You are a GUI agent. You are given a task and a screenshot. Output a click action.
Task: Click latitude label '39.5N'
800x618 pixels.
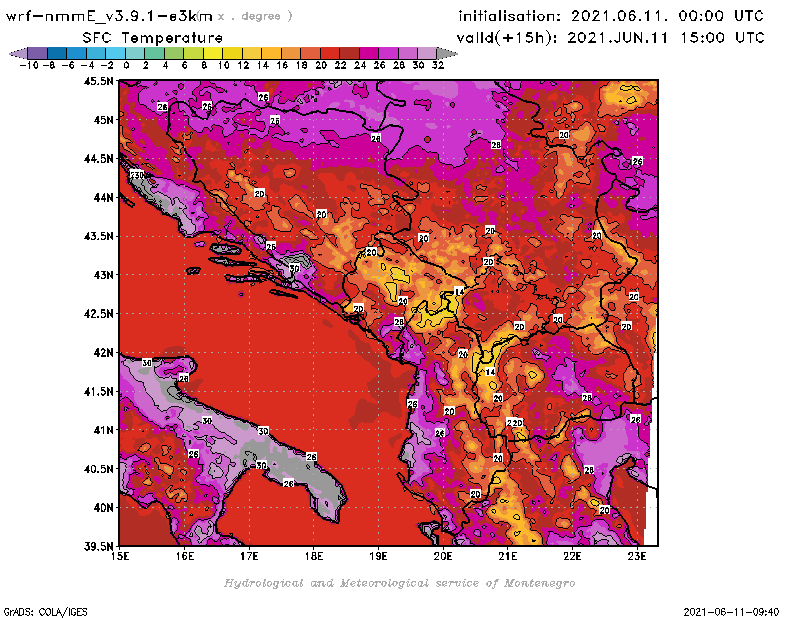[x=99, y=547]
